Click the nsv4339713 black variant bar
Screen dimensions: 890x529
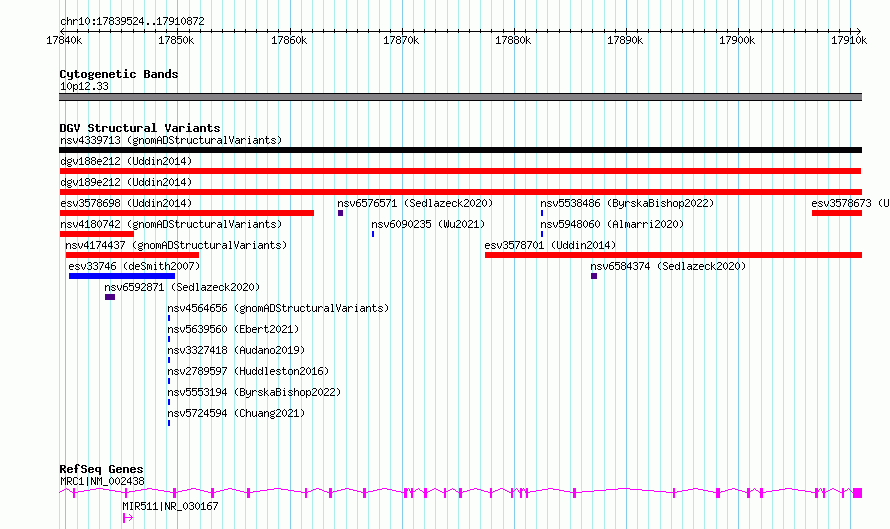(x=460, y=150)
